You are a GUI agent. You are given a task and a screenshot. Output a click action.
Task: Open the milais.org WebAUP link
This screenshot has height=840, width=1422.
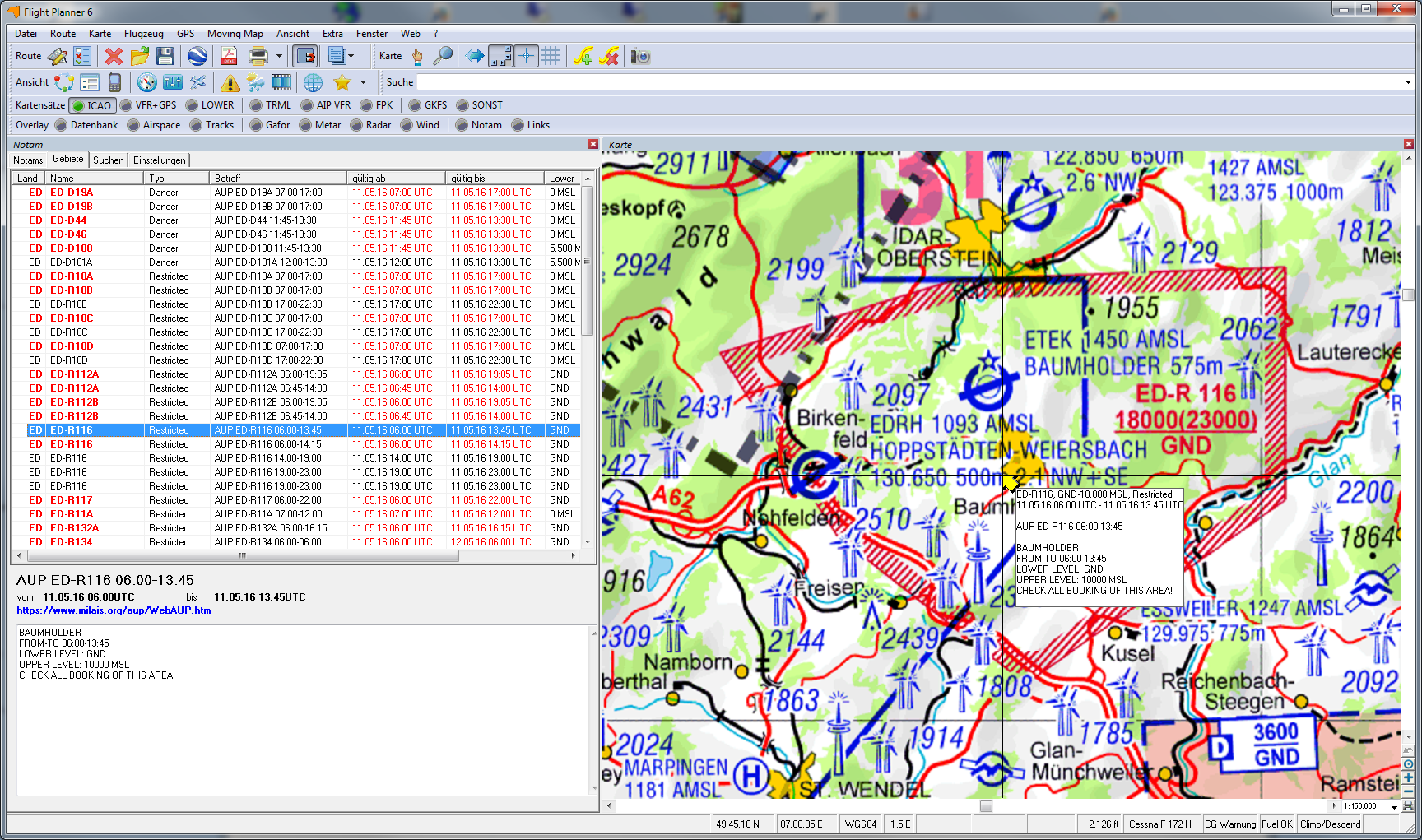pyautogui.click(x=114, y=610)
